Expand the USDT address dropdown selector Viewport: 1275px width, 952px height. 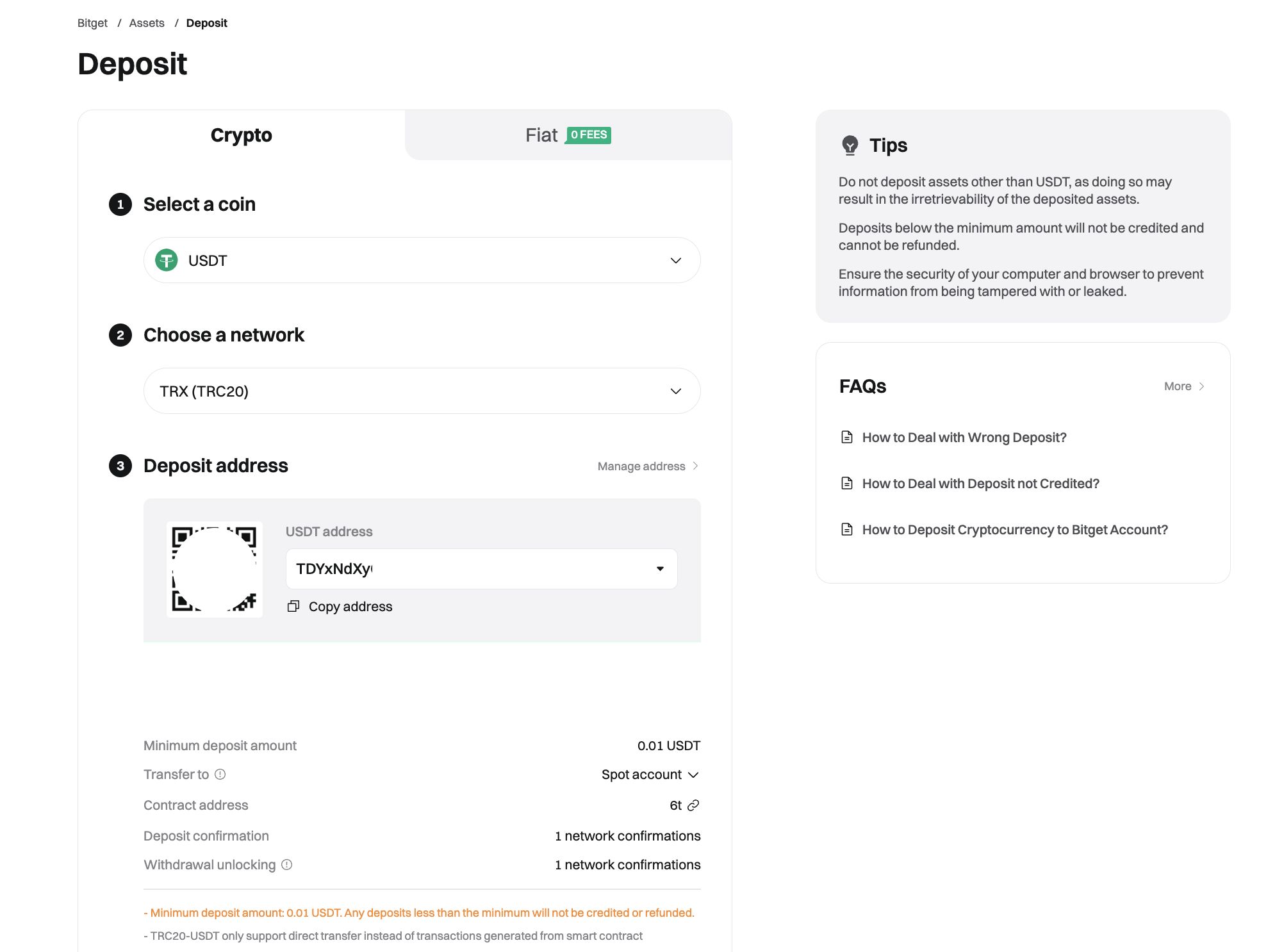tap(660, 569)
